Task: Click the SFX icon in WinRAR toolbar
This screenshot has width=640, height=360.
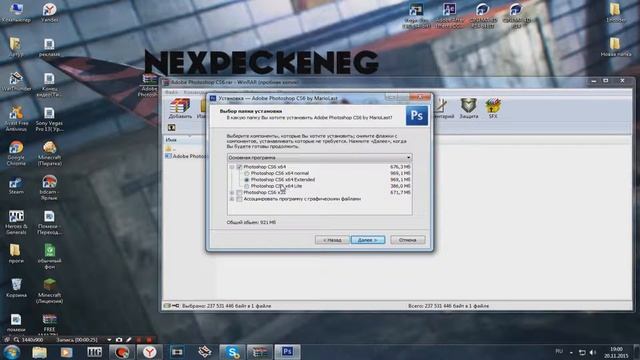Action: pyautogui.click(x=493, y=109)
